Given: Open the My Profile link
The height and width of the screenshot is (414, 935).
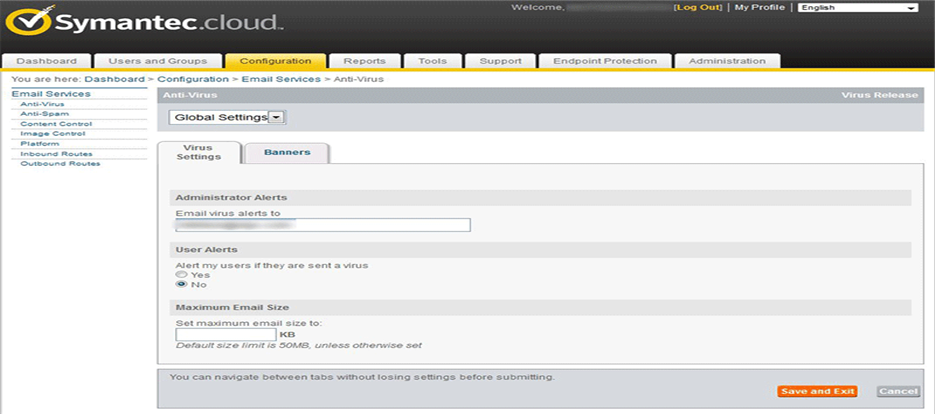Looking at the screenshot, I should click(760, 8).
